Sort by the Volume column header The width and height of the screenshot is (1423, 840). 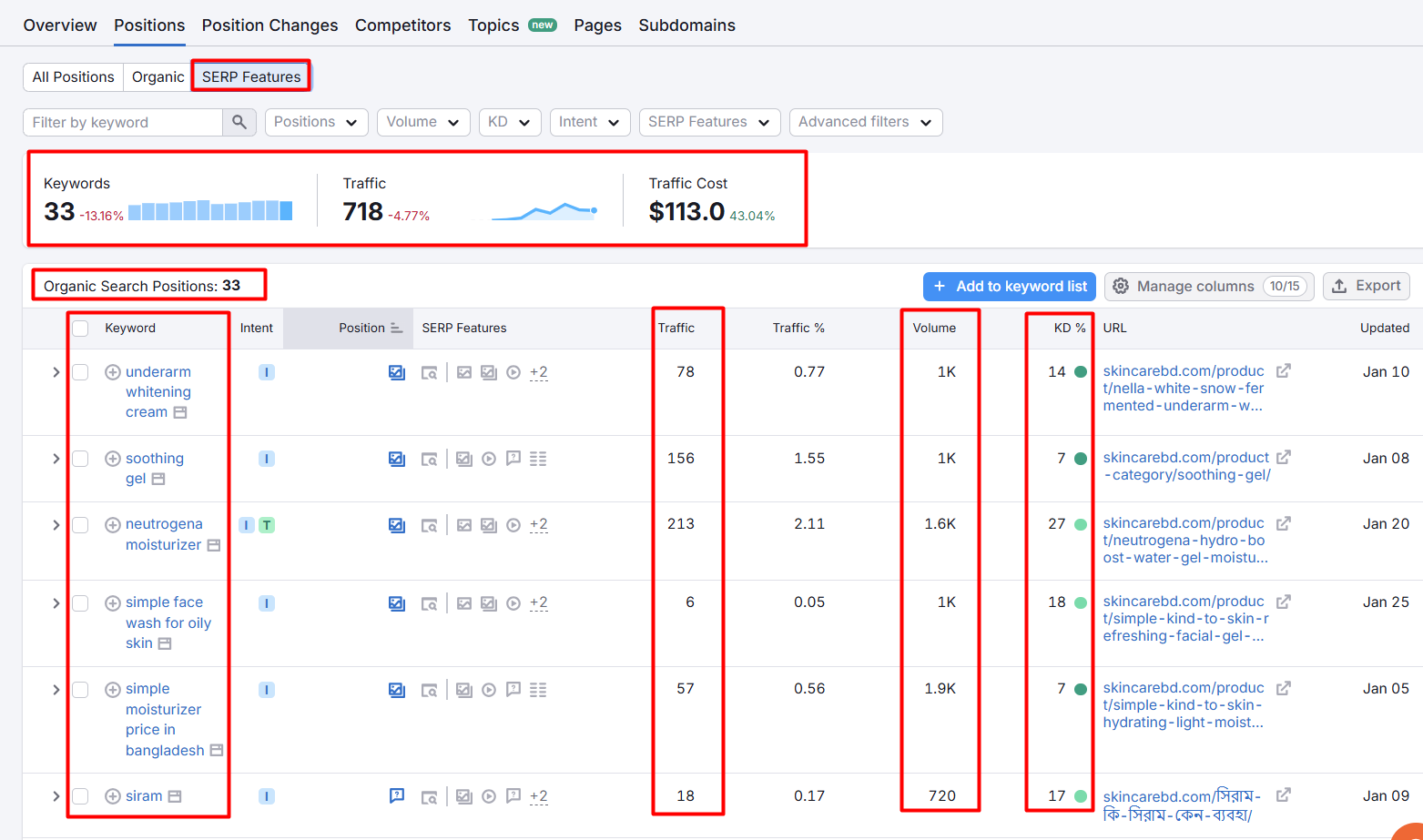pyautogui.click(x=934, y=328)
